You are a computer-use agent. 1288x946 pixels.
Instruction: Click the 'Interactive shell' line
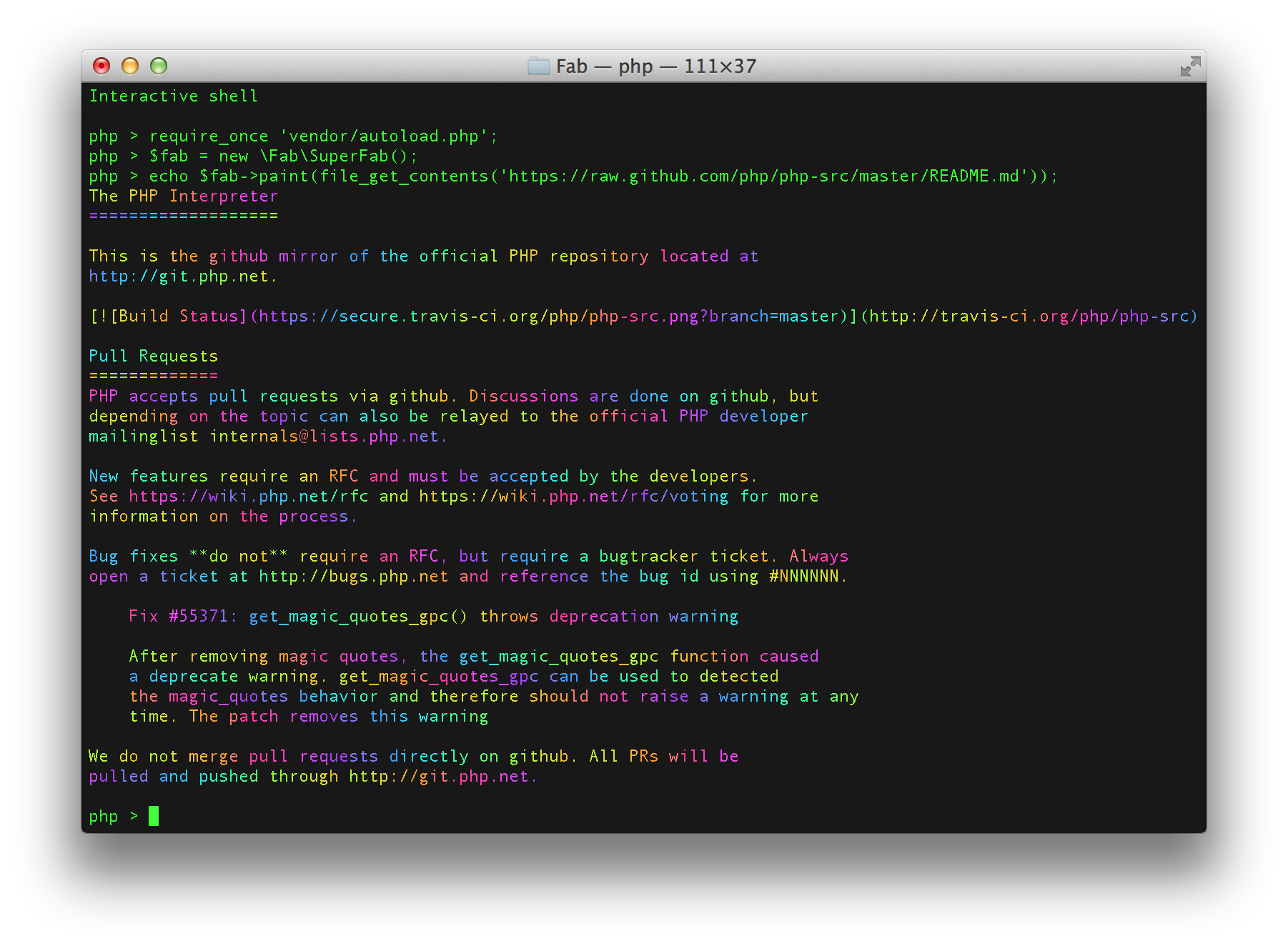tap(173, 96)
